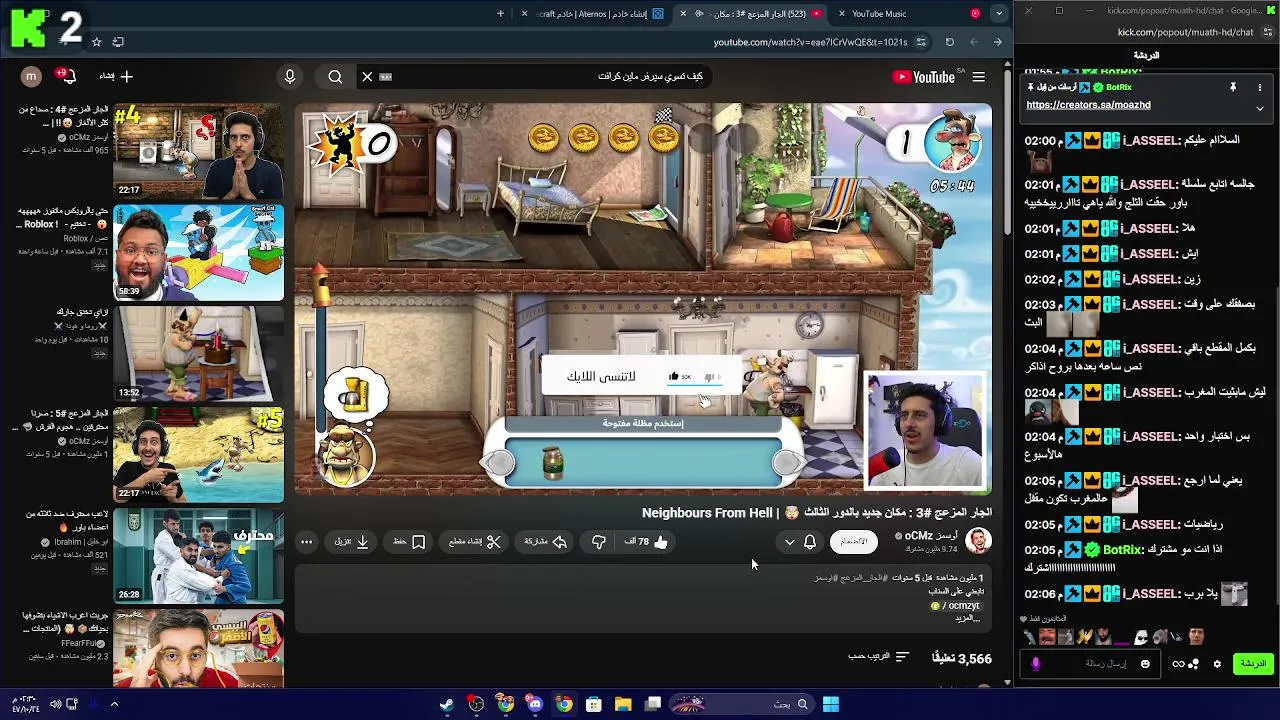1280x720 pixels.
Task: Open taskbar volume speaker icon
Action: pos(55,704)
